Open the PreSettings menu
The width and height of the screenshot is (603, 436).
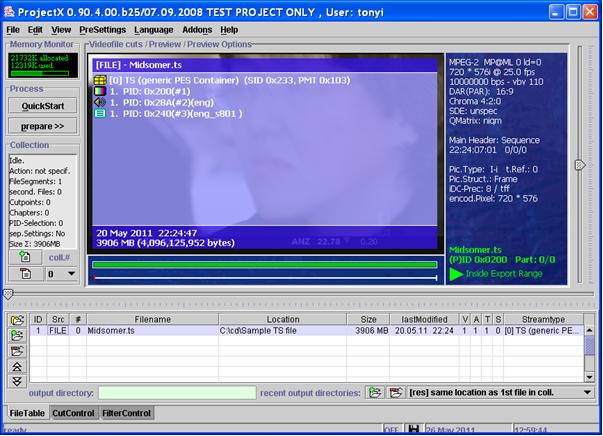(x=103, y=30)
